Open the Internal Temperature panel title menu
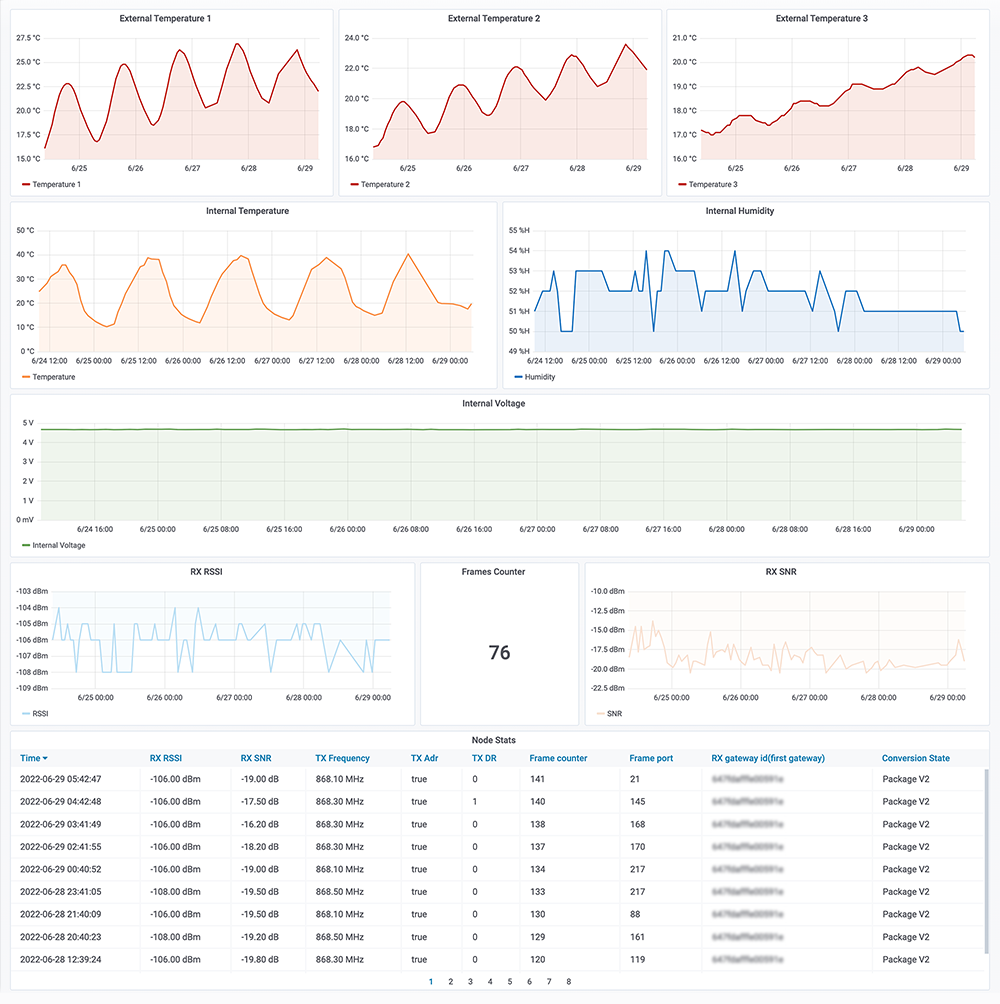Viewport: 1000px width, 1004px height. [247, 211]
